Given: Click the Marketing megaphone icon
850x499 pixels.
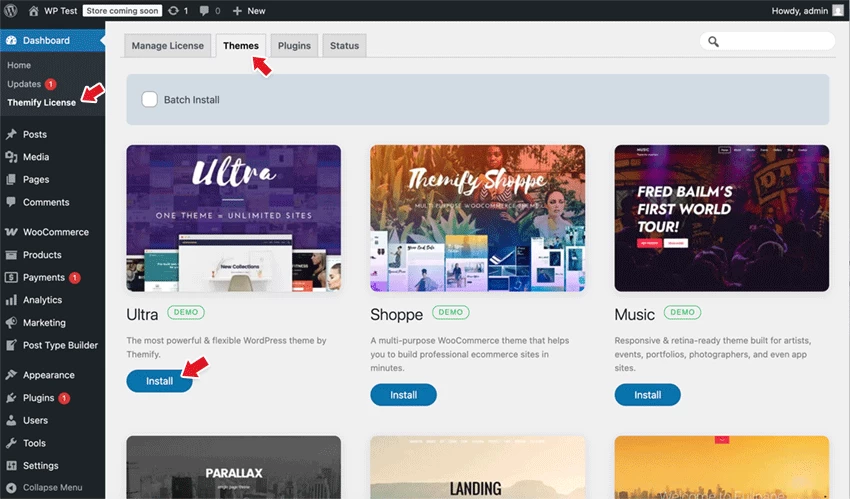Looking at the screenshot, I should coord(11,322).
